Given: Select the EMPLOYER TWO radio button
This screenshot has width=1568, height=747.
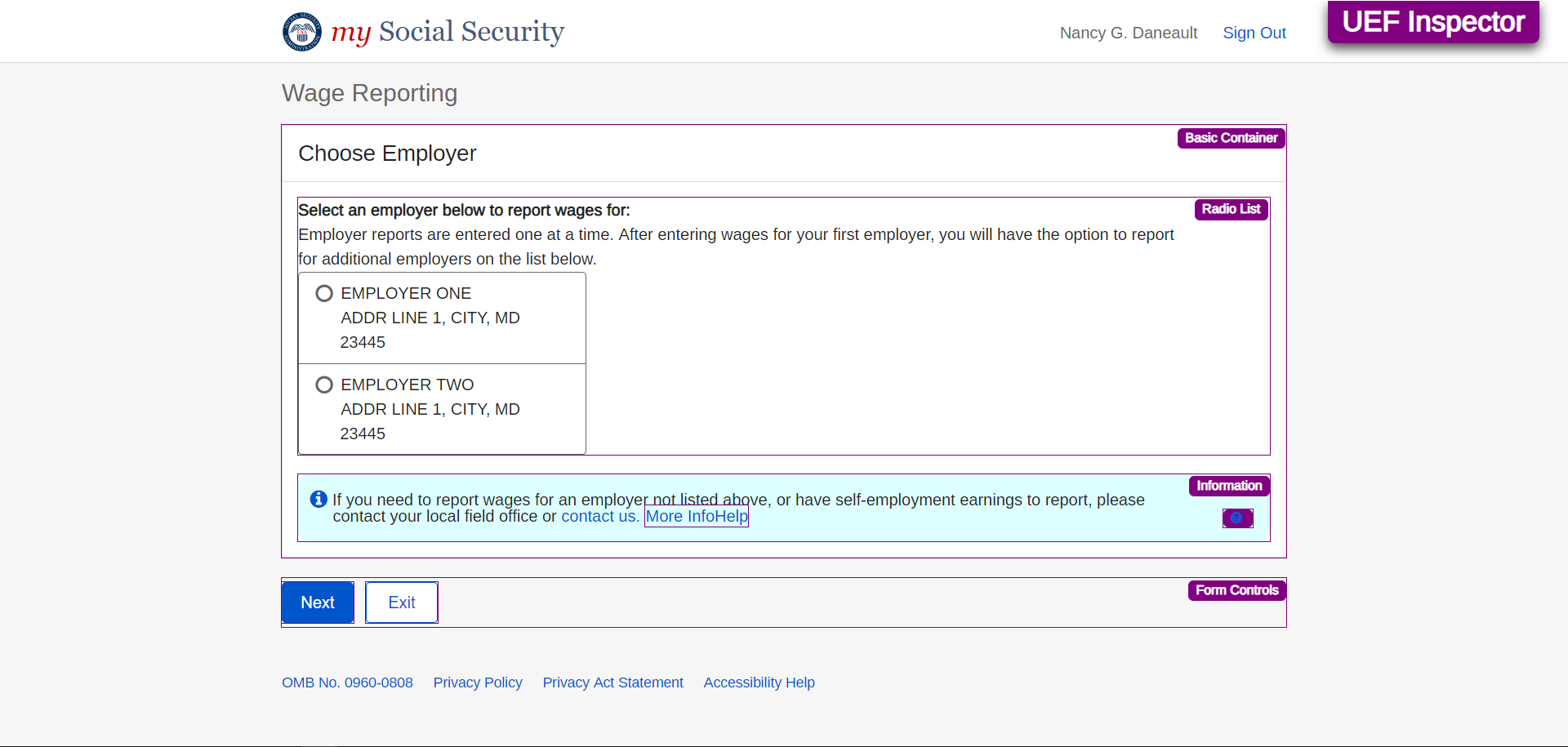Looking at the screenshot, I should click(324, 385).
